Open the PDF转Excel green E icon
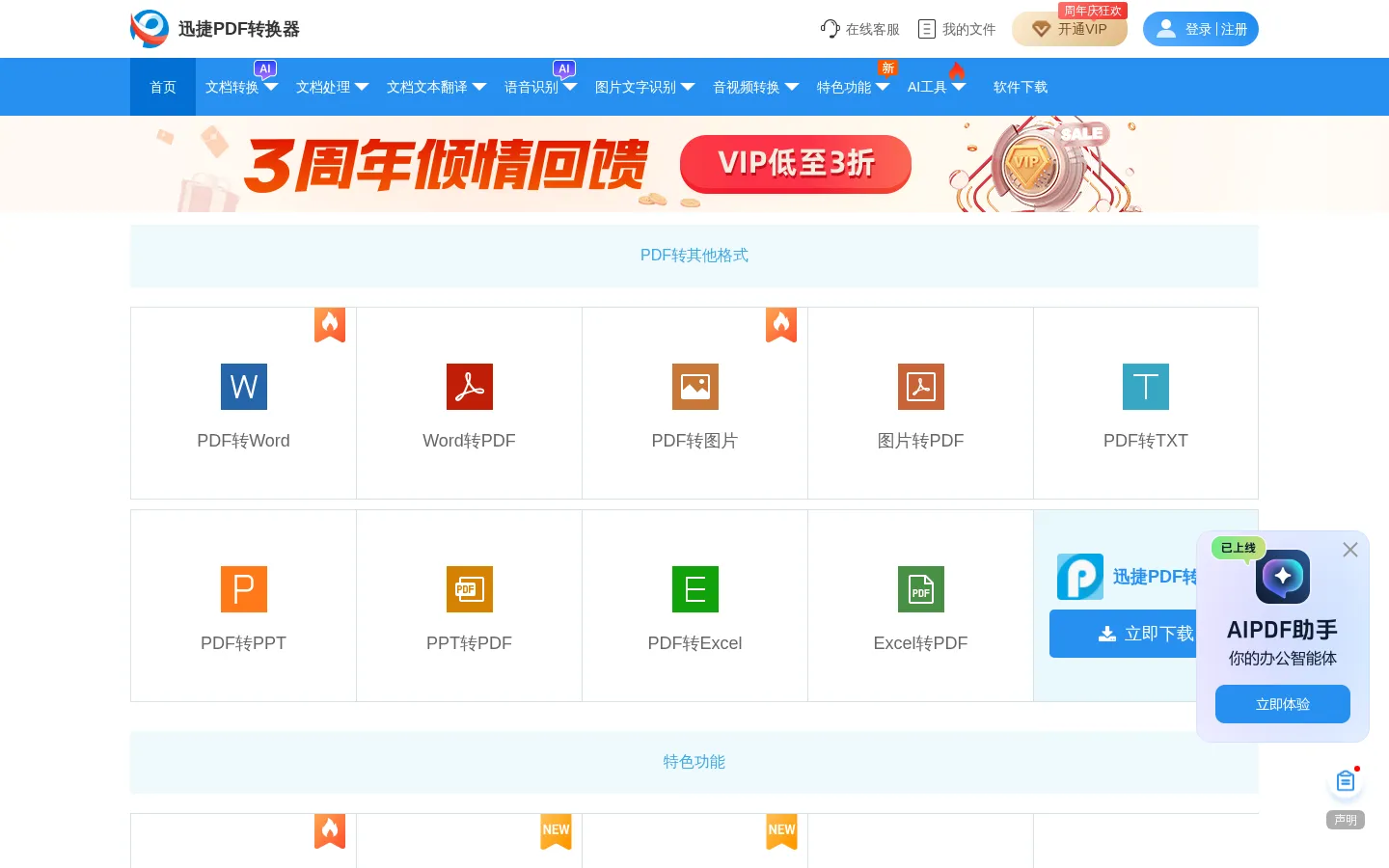Viewport: 1389px width, 868px height. (x=695, y=589)
